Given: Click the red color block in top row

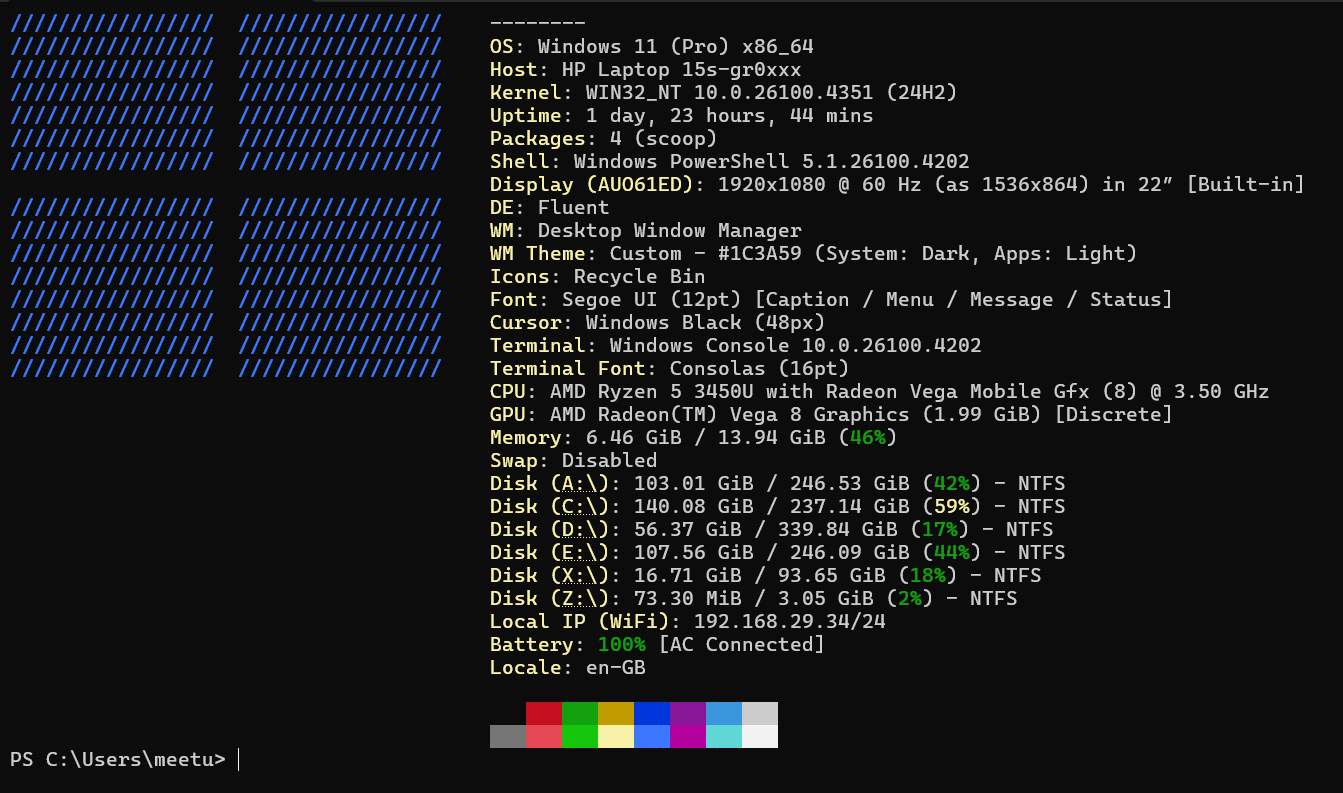Looking at the screenshot, I should pyautogui.click(x=544, y=713).
